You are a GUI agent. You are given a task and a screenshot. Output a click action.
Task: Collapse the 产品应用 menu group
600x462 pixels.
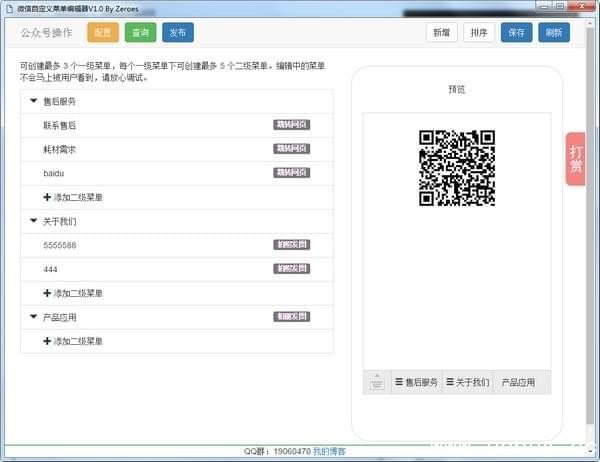pyautogui.click(x=34, y=317)
